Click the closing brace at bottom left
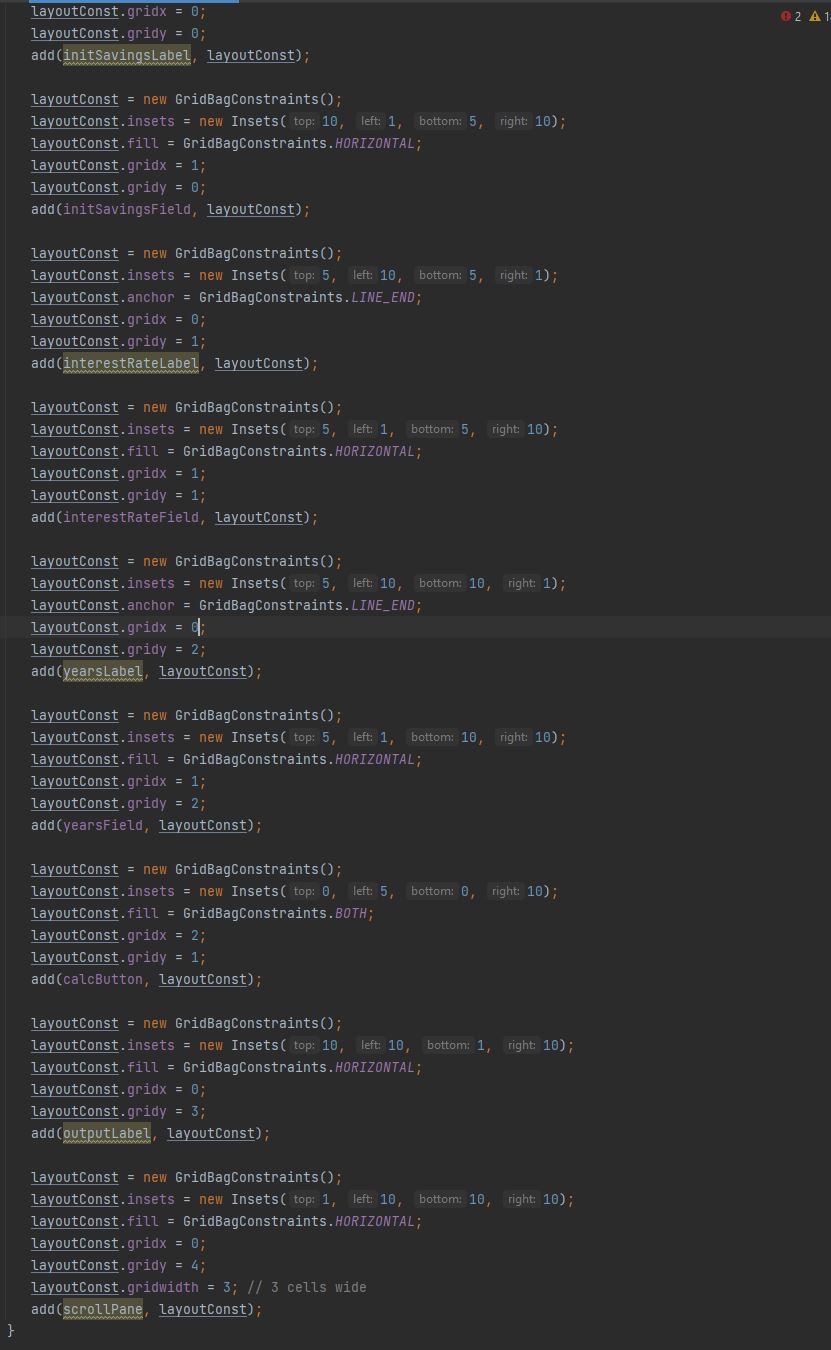This screenshot has height=1350, width=831. click(x=10, y=1331)
